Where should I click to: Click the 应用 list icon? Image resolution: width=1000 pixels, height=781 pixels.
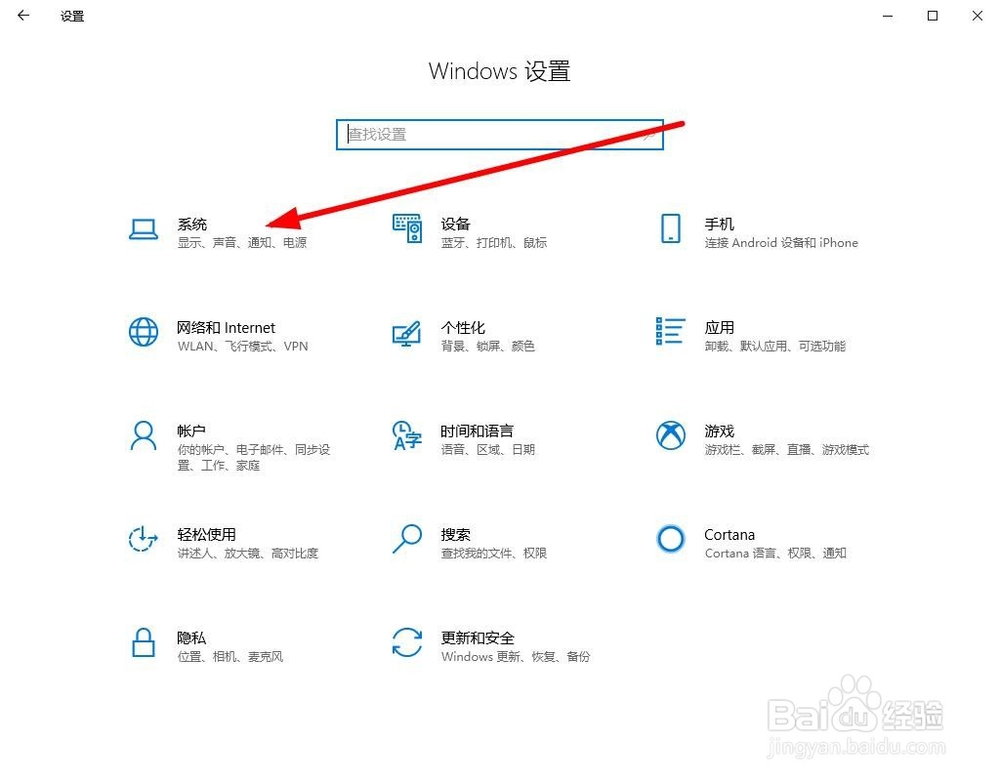(x=670, y=332)
